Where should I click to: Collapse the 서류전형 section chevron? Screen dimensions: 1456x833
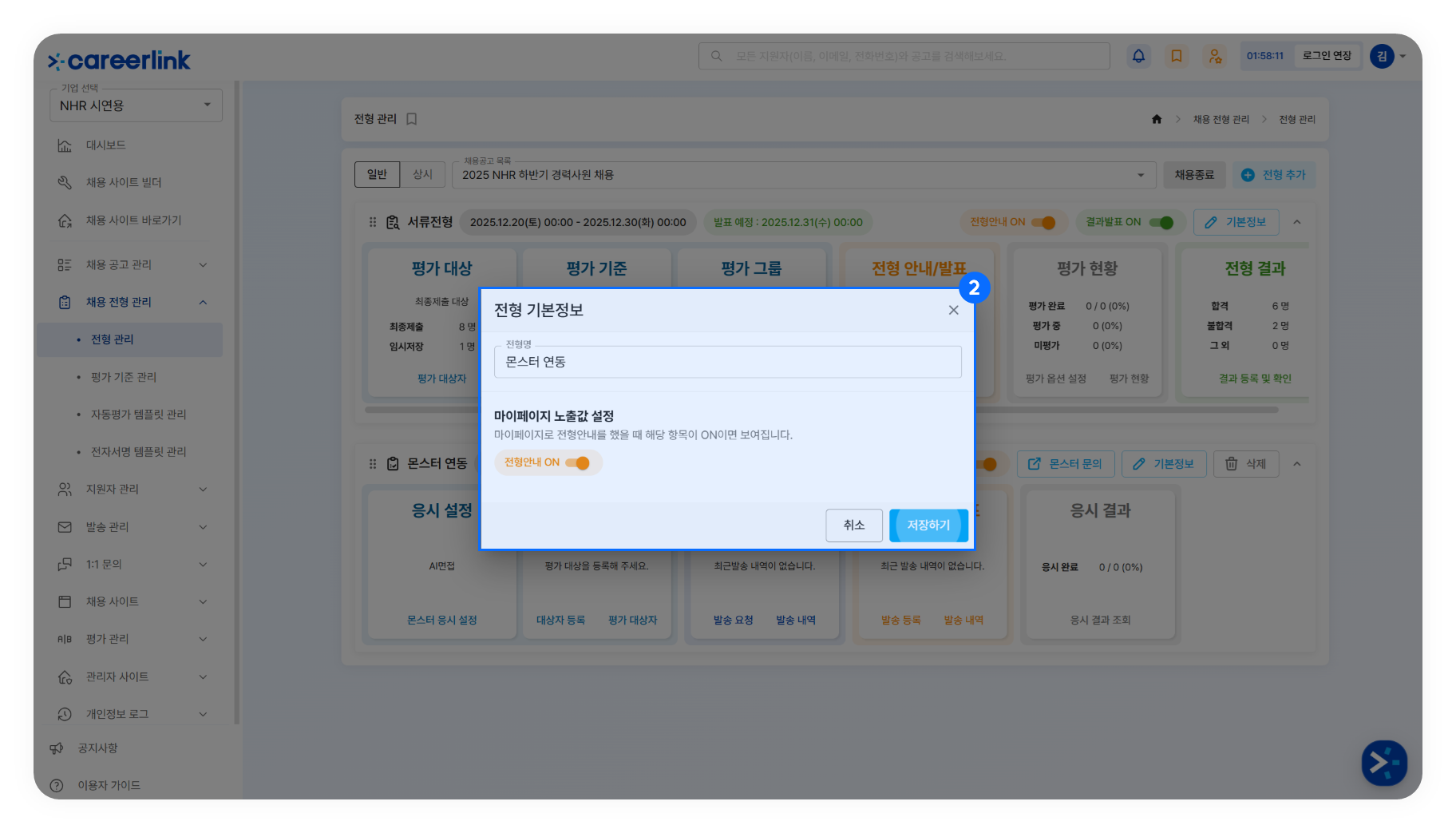[1297, 222]
